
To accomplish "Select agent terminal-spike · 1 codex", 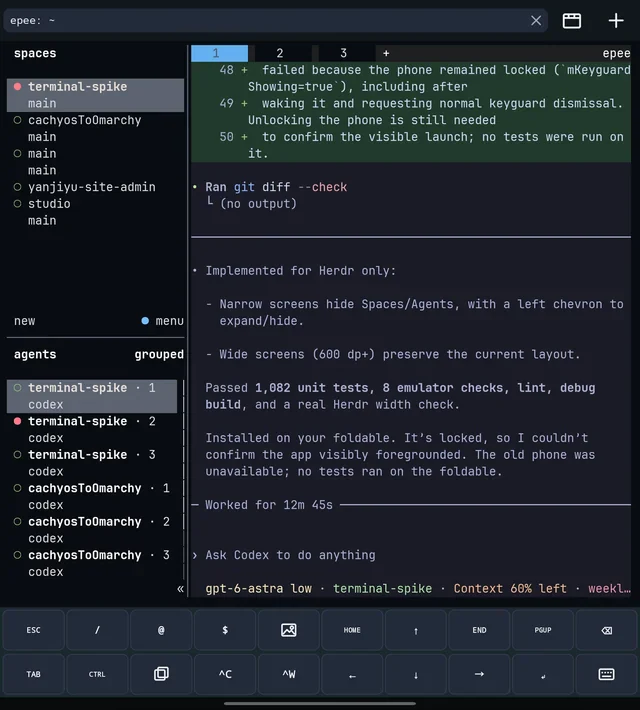I will pyautogui.click(x=92, y=396).
